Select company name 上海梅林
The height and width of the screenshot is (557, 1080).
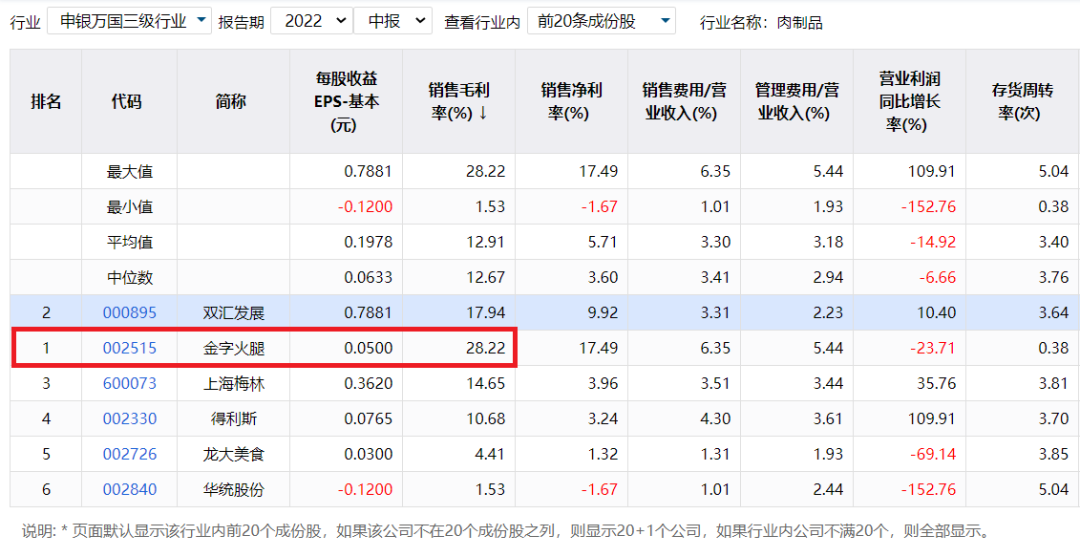[x=233, y=384]
